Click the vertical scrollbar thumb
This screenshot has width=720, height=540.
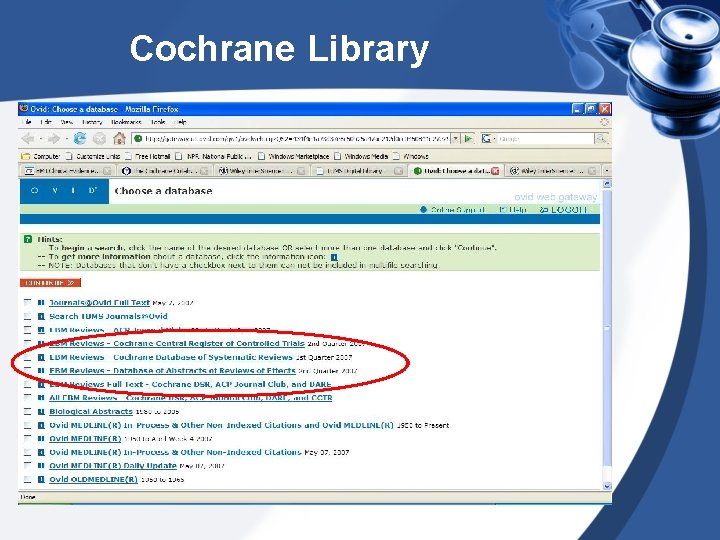pos(607,328)
